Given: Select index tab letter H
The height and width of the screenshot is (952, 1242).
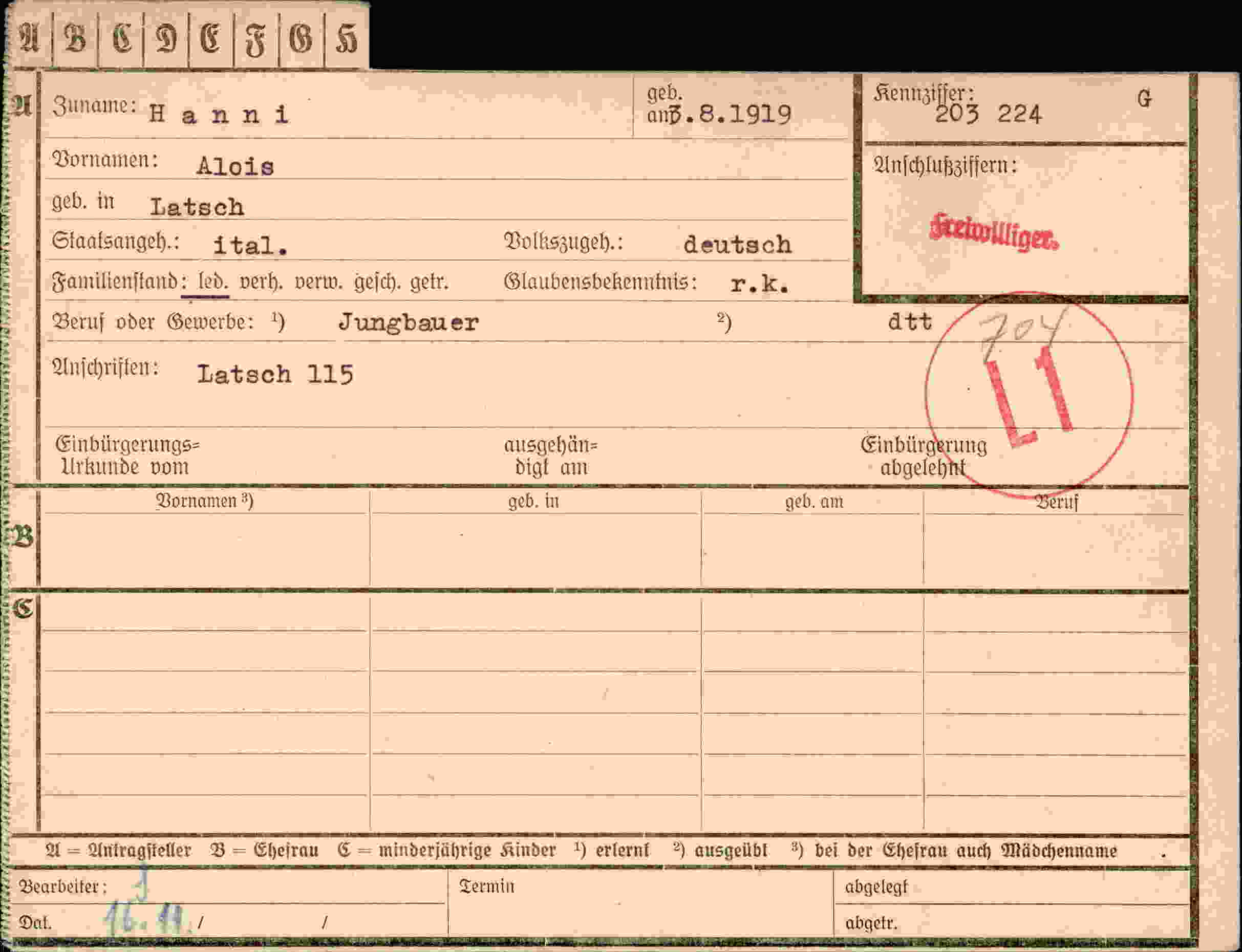Looking at the screenshot, I should click(347, 39).
